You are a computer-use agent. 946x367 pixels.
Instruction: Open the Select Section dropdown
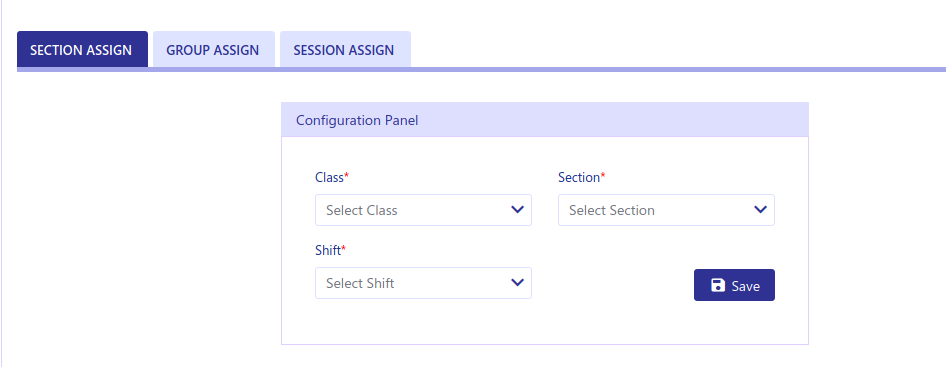pyautogui.click(x=666, y=210)
